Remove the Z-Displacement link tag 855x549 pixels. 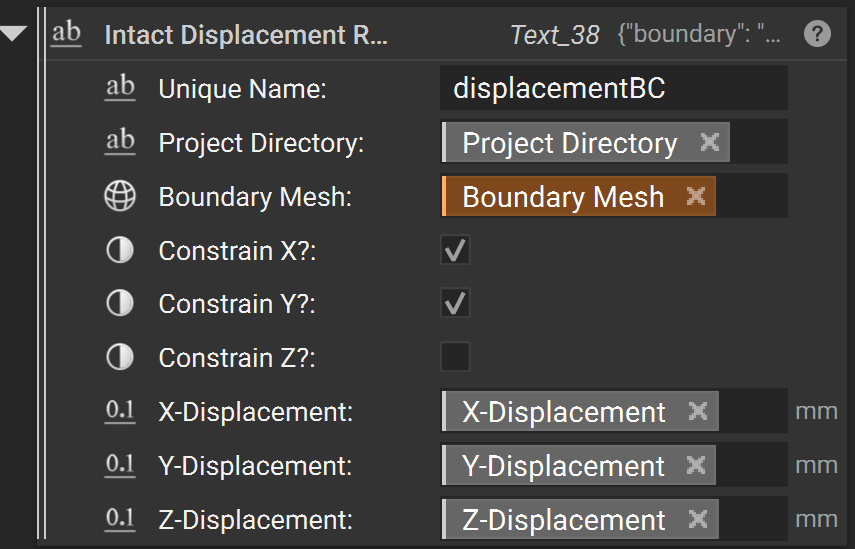[698, 519]
